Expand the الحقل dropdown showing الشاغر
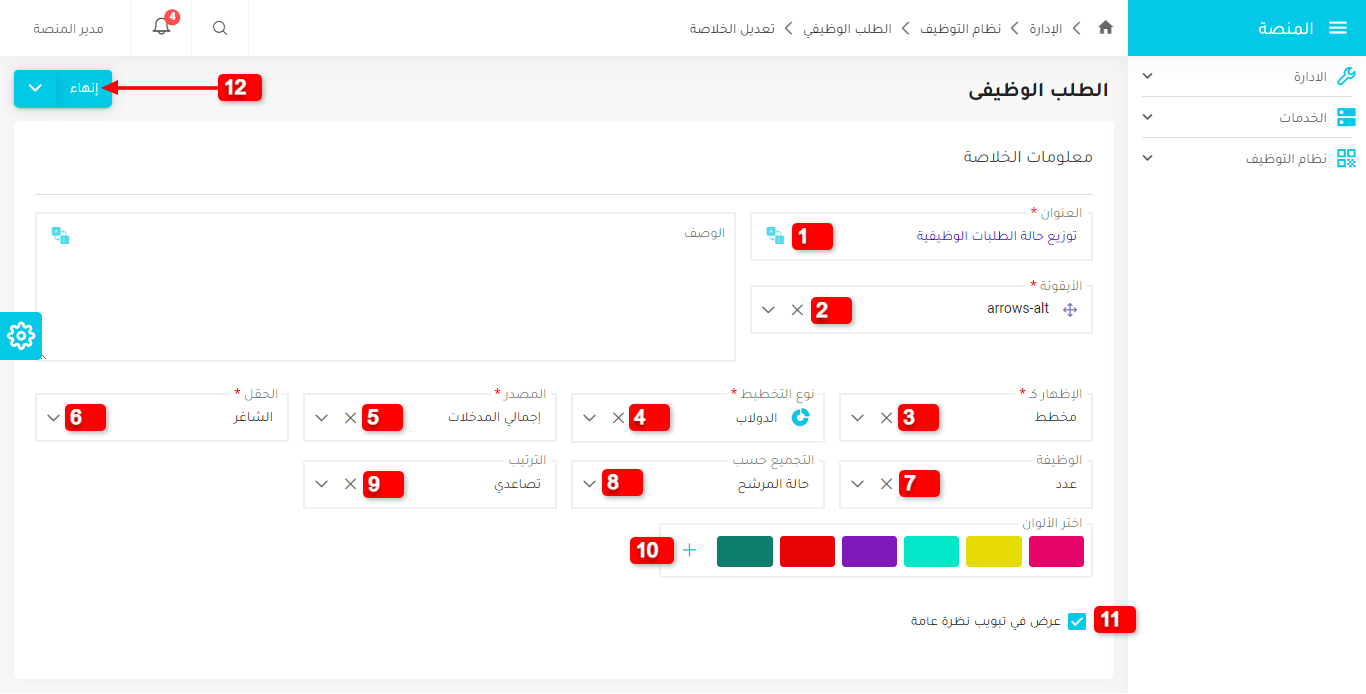The width and height of the screenshot is (1366, 694). click(x=54, y=417)
